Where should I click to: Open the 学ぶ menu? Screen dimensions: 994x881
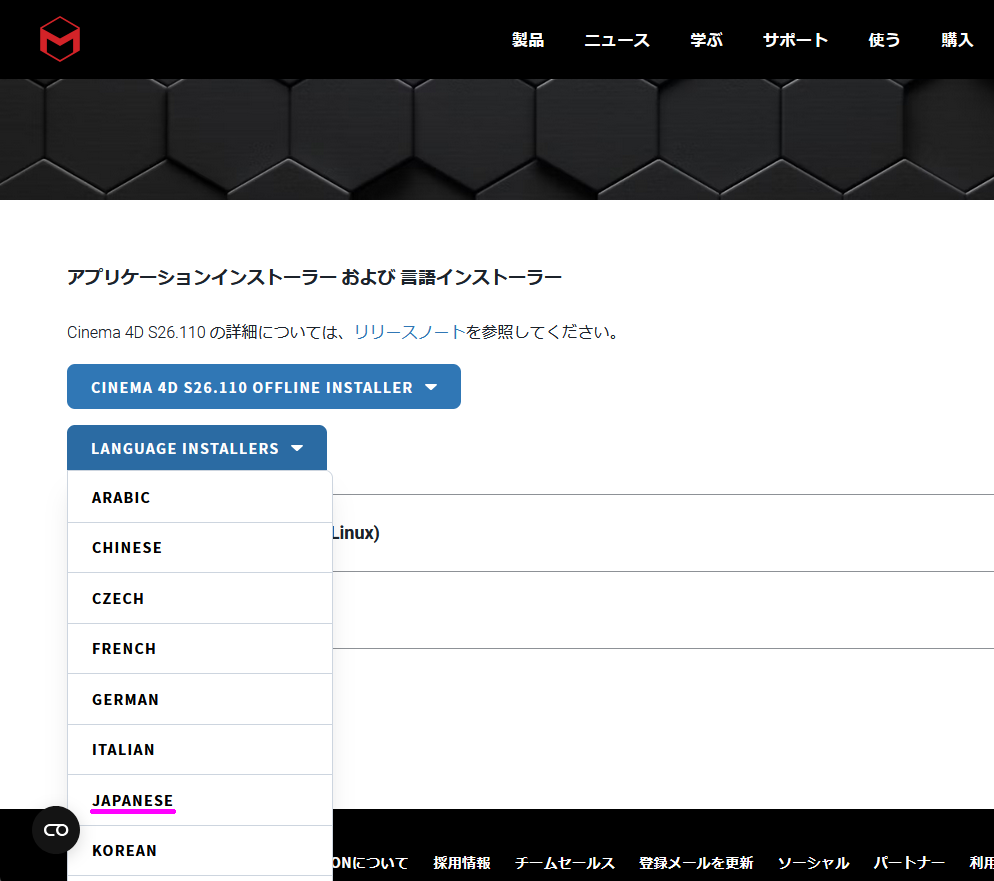(706, 40)
